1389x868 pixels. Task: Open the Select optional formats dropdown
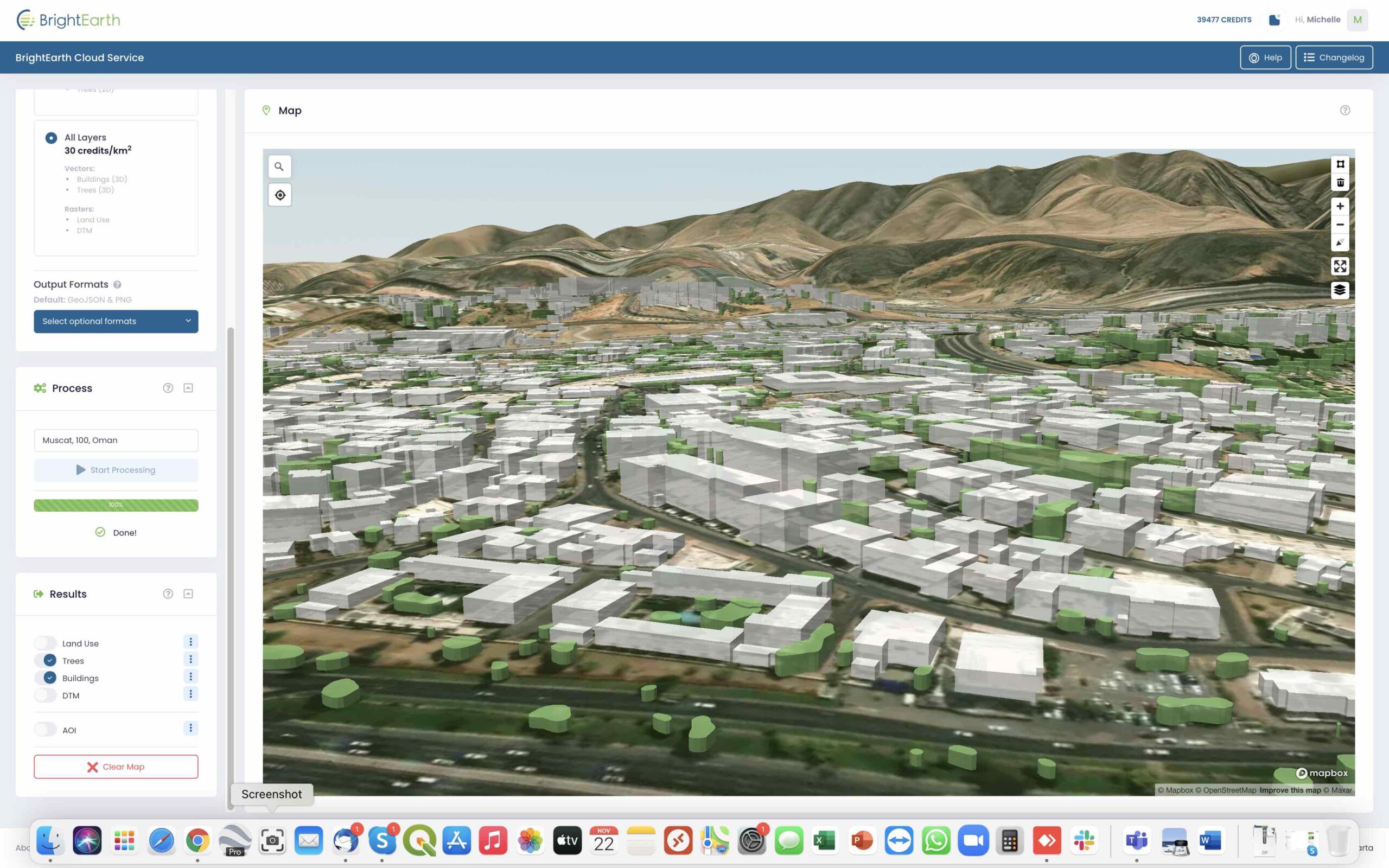point(116,321)
